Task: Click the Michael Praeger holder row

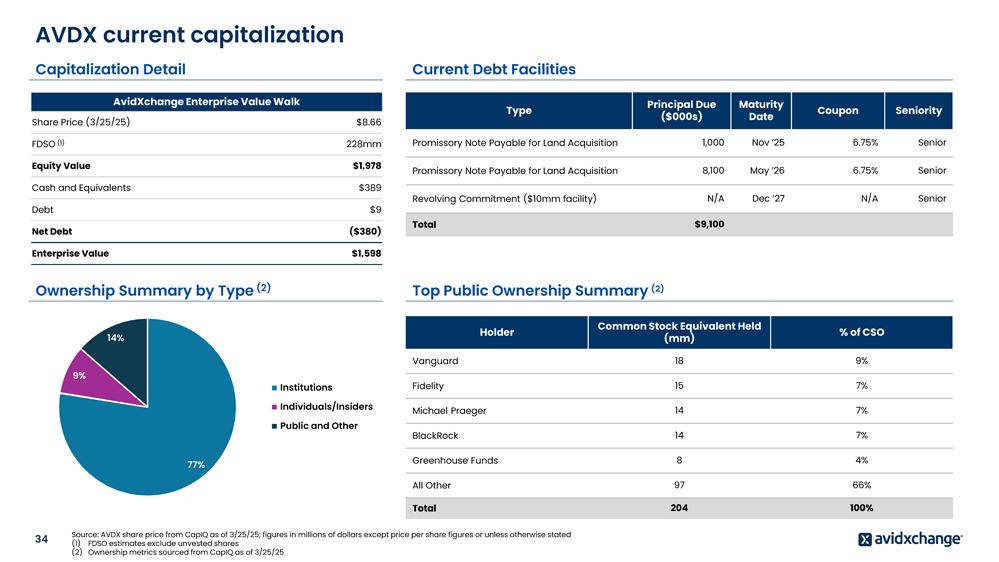Action: click(x=679, y=411)
